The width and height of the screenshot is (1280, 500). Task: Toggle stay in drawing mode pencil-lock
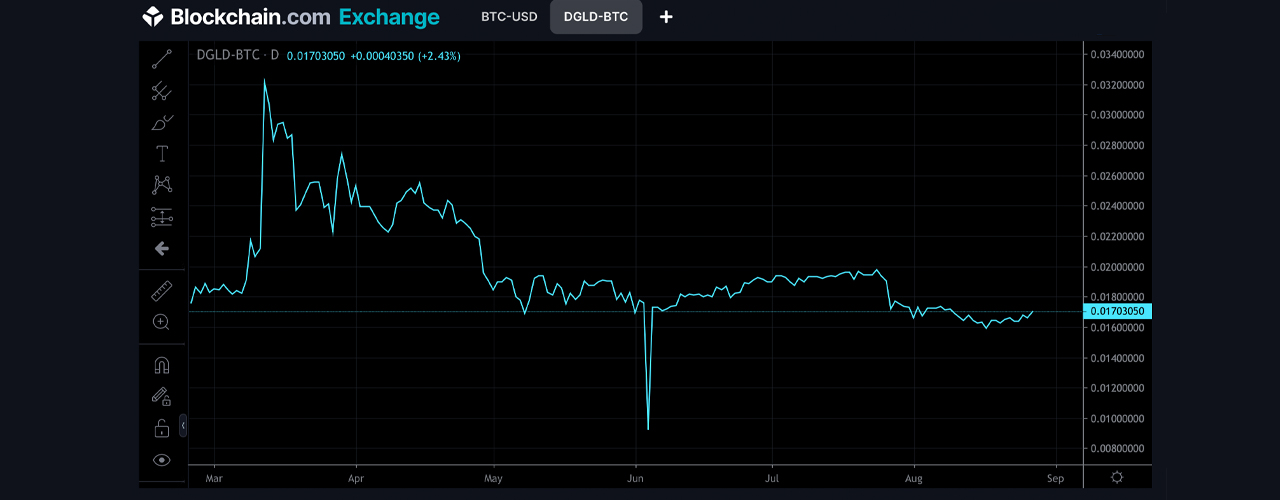pos(161,396)
